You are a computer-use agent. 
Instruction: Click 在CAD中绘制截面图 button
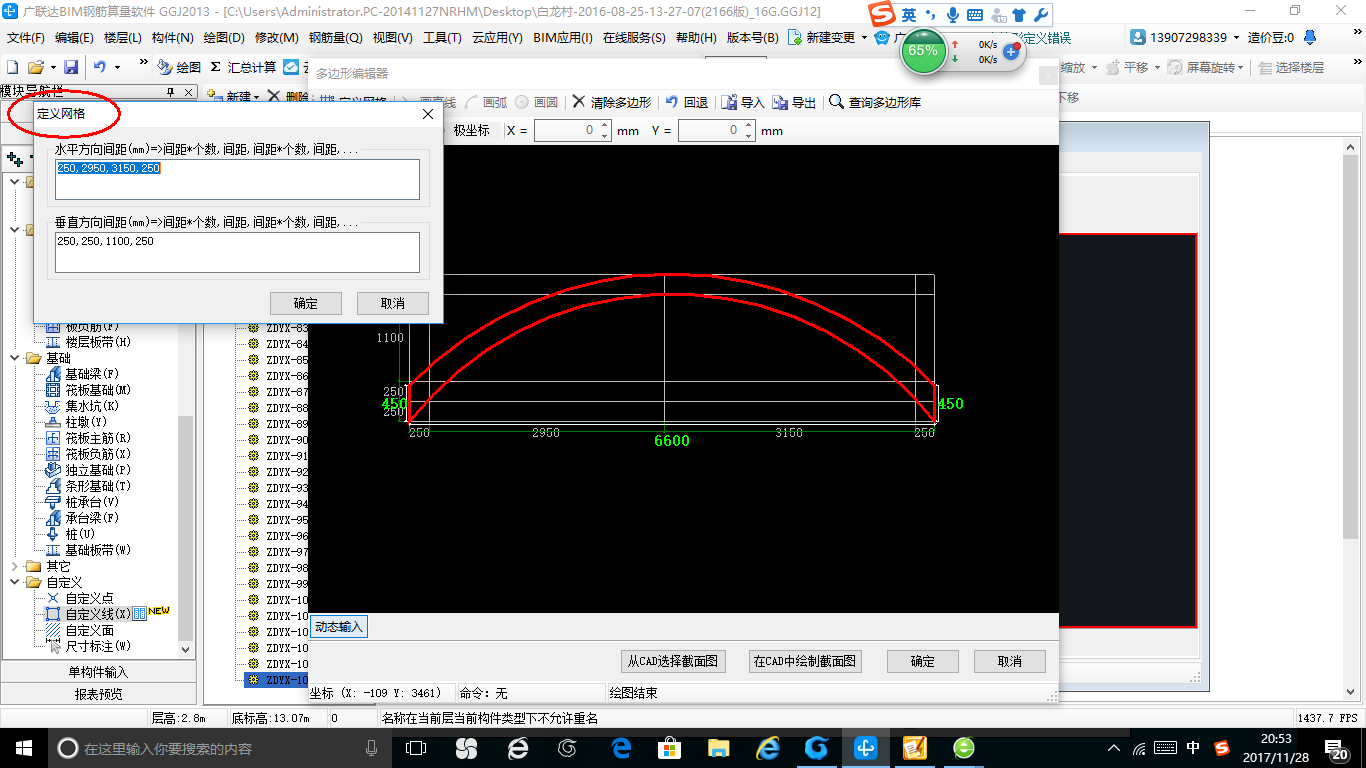(805, 661)
